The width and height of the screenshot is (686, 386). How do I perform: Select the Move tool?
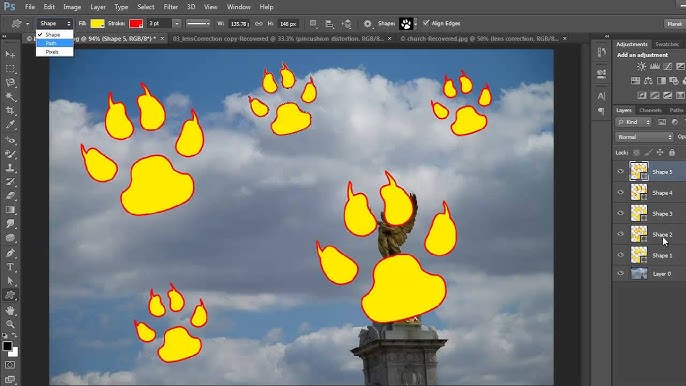[x=10, y=55]
